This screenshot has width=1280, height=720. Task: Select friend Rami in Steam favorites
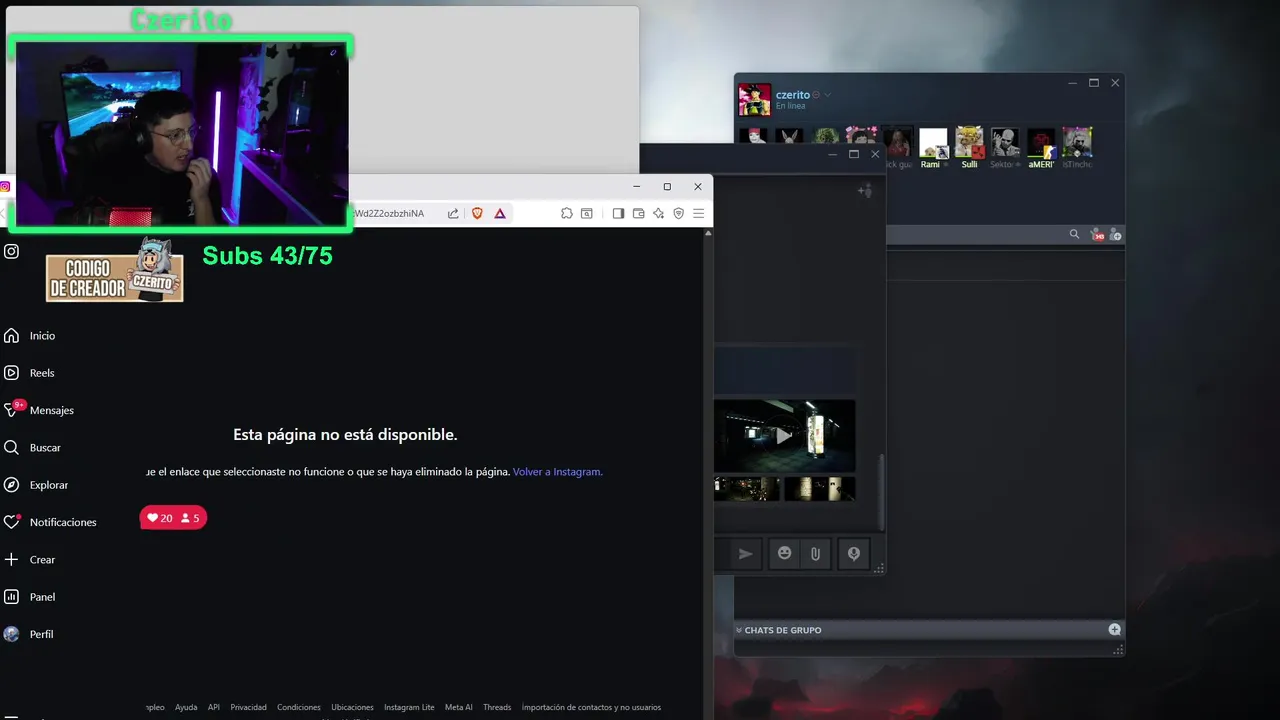(x=932, y=148)
